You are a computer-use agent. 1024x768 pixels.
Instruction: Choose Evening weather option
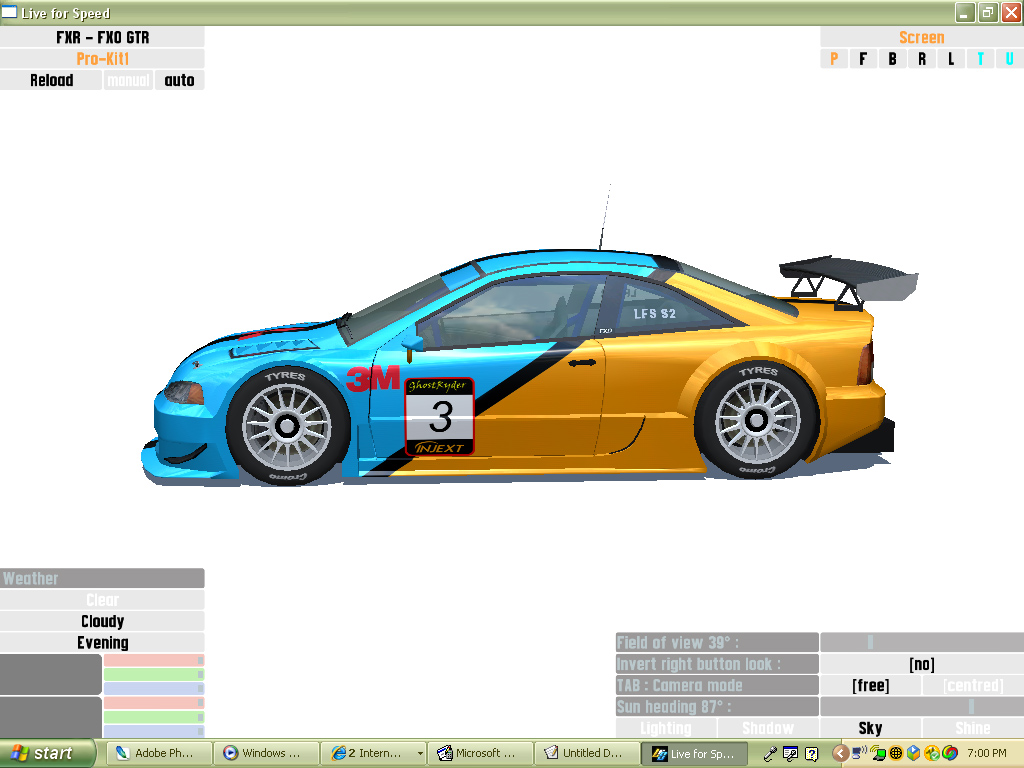103,643
